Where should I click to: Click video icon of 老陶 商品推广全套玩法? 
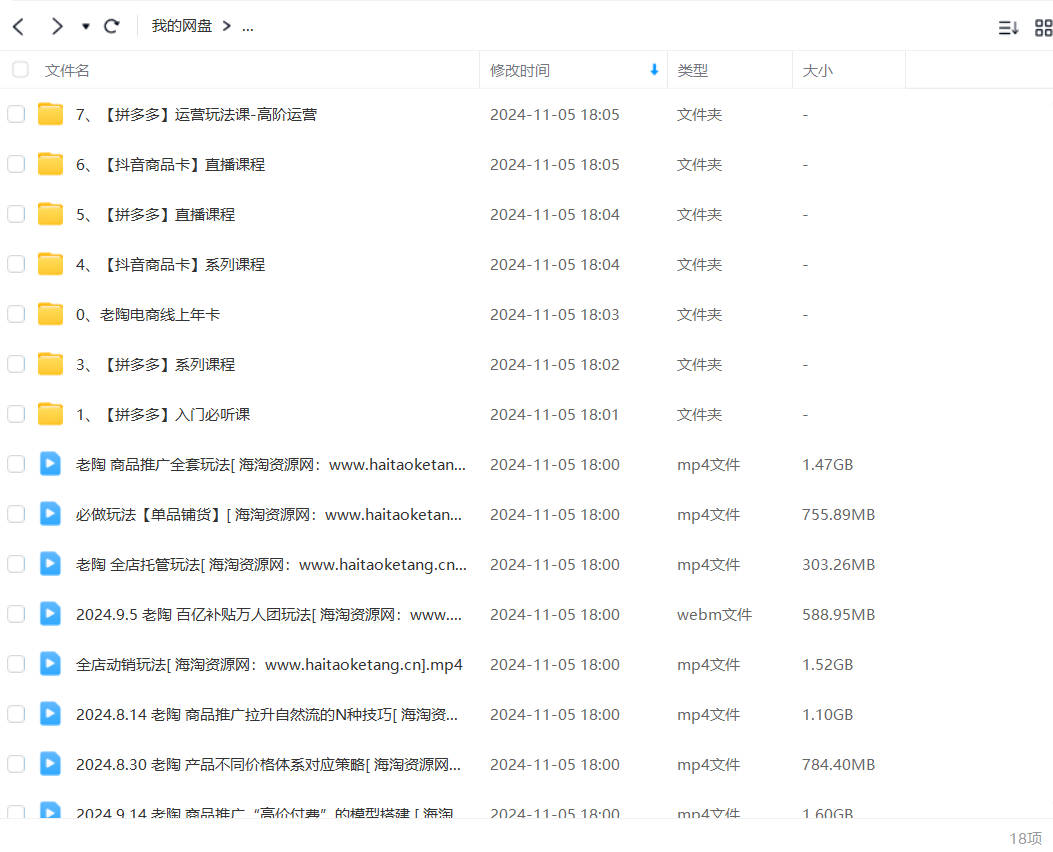click(50, 464)
